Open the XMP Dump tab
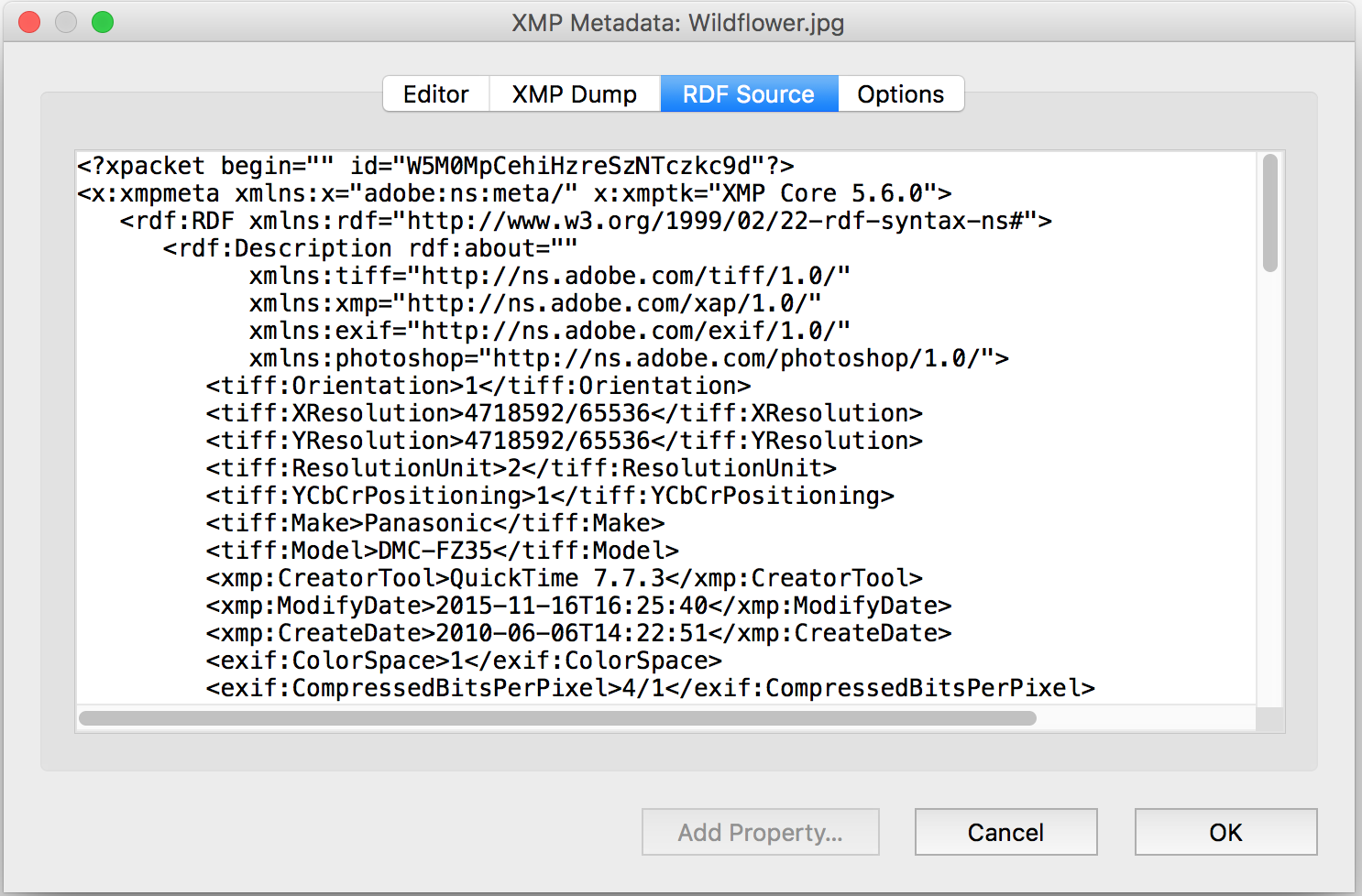 575,94
